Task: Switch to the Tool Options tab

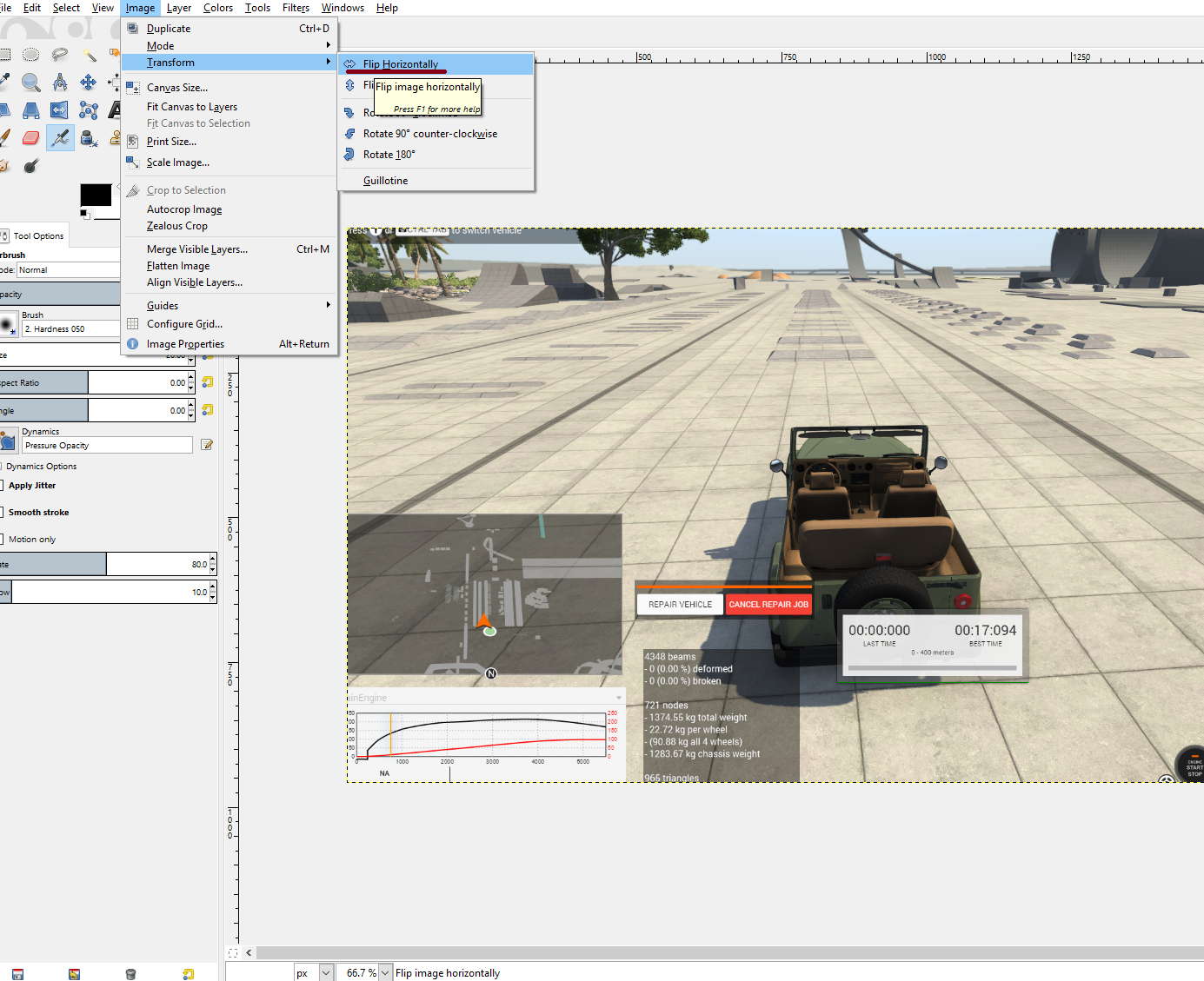Action: [33, 235]
